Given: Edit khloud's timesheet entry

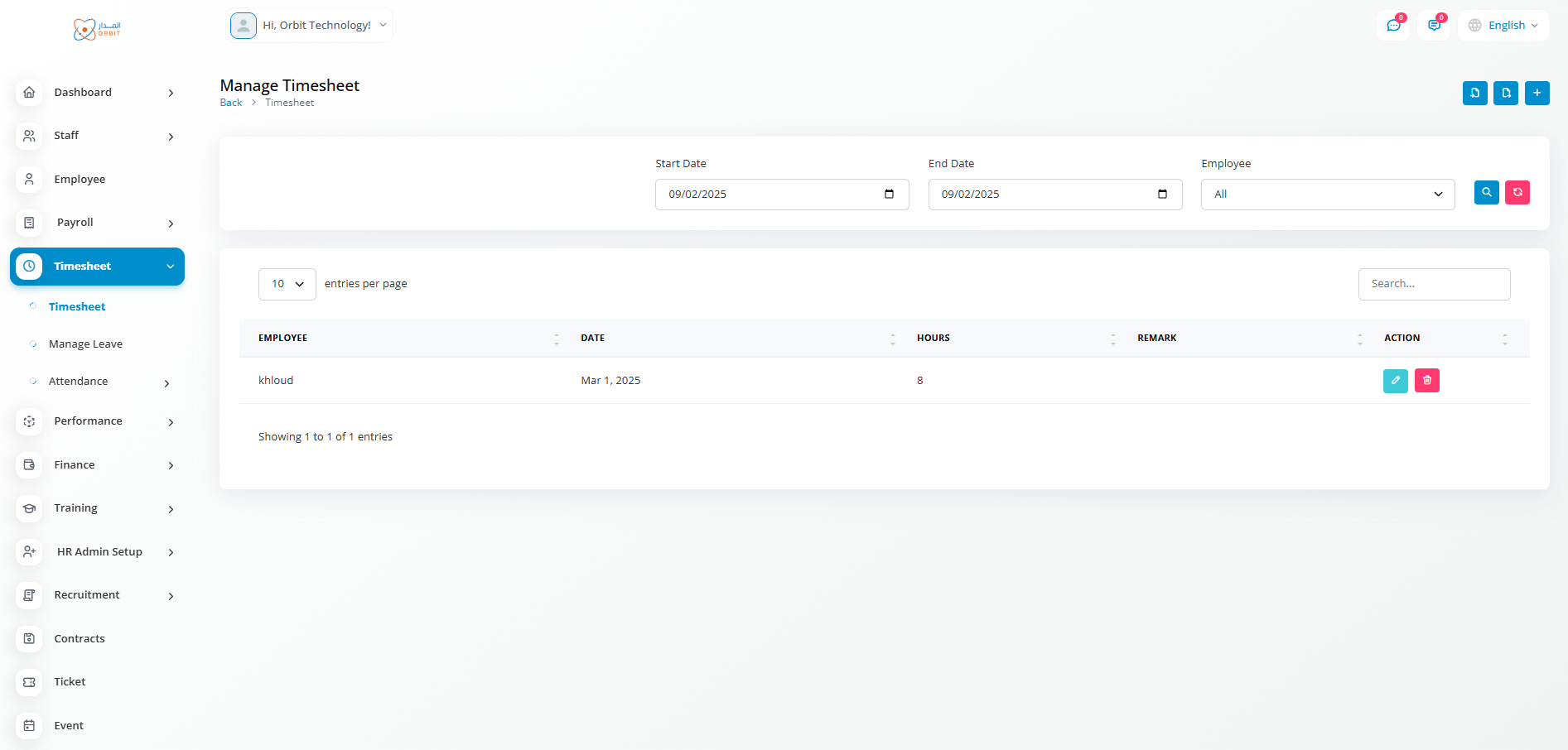Looking at the screenshot, I should 1395,381.
